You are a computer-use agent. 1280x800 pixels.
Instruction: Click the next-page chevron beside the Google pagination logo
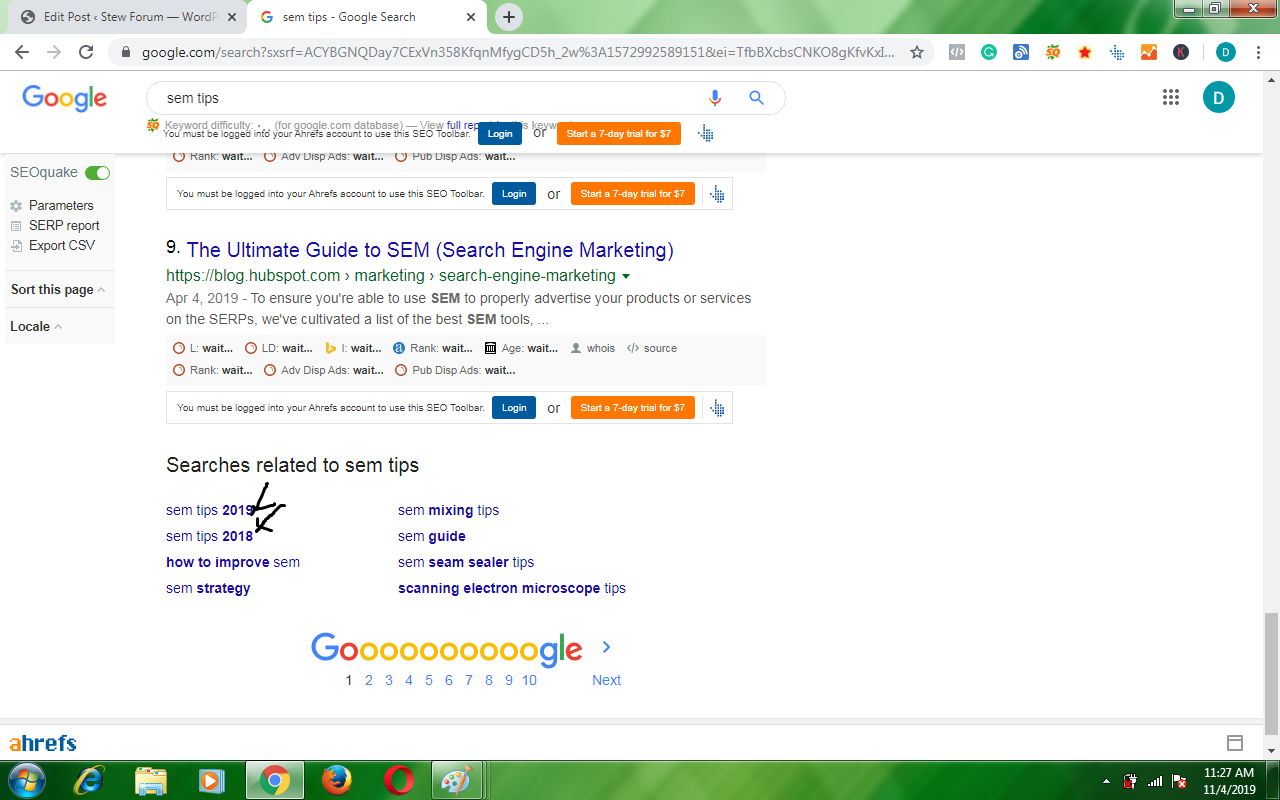[x=606, y=647]
